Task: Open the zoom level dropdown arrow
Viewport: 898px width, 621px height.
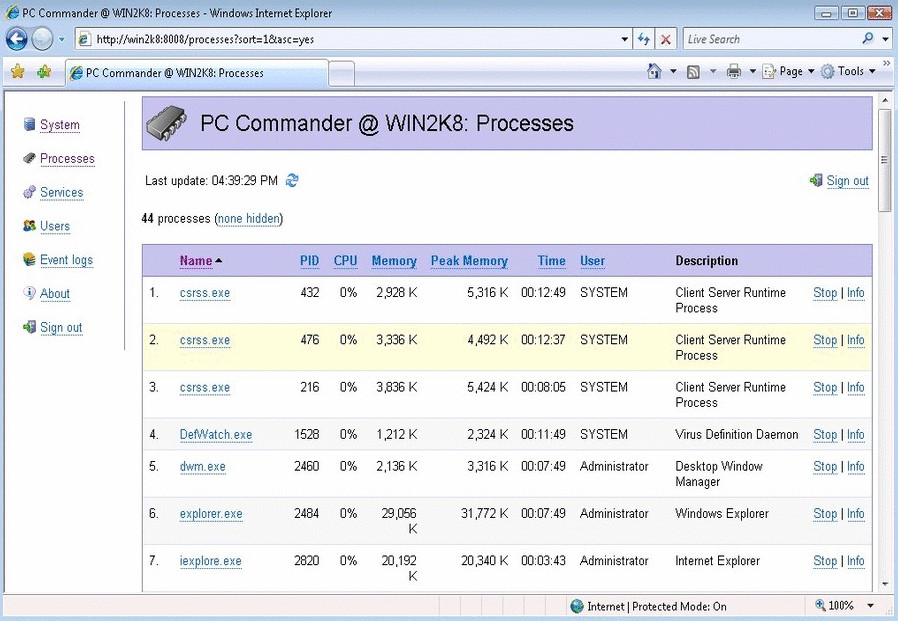Action: [x=871, y=606]
